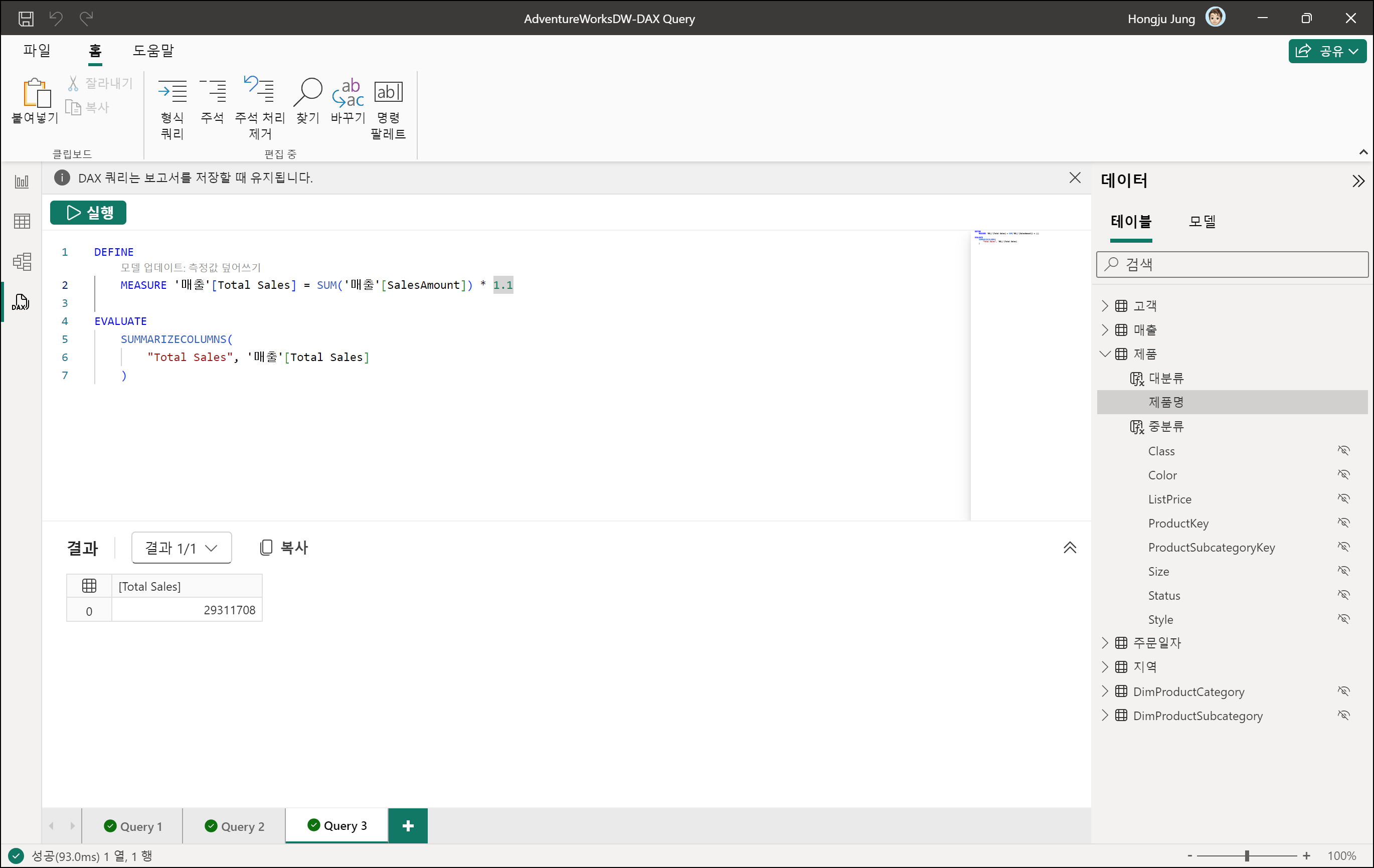1374x868 pixels.
Task: Open Model view in left sidebar
Action: click(22, 262)
